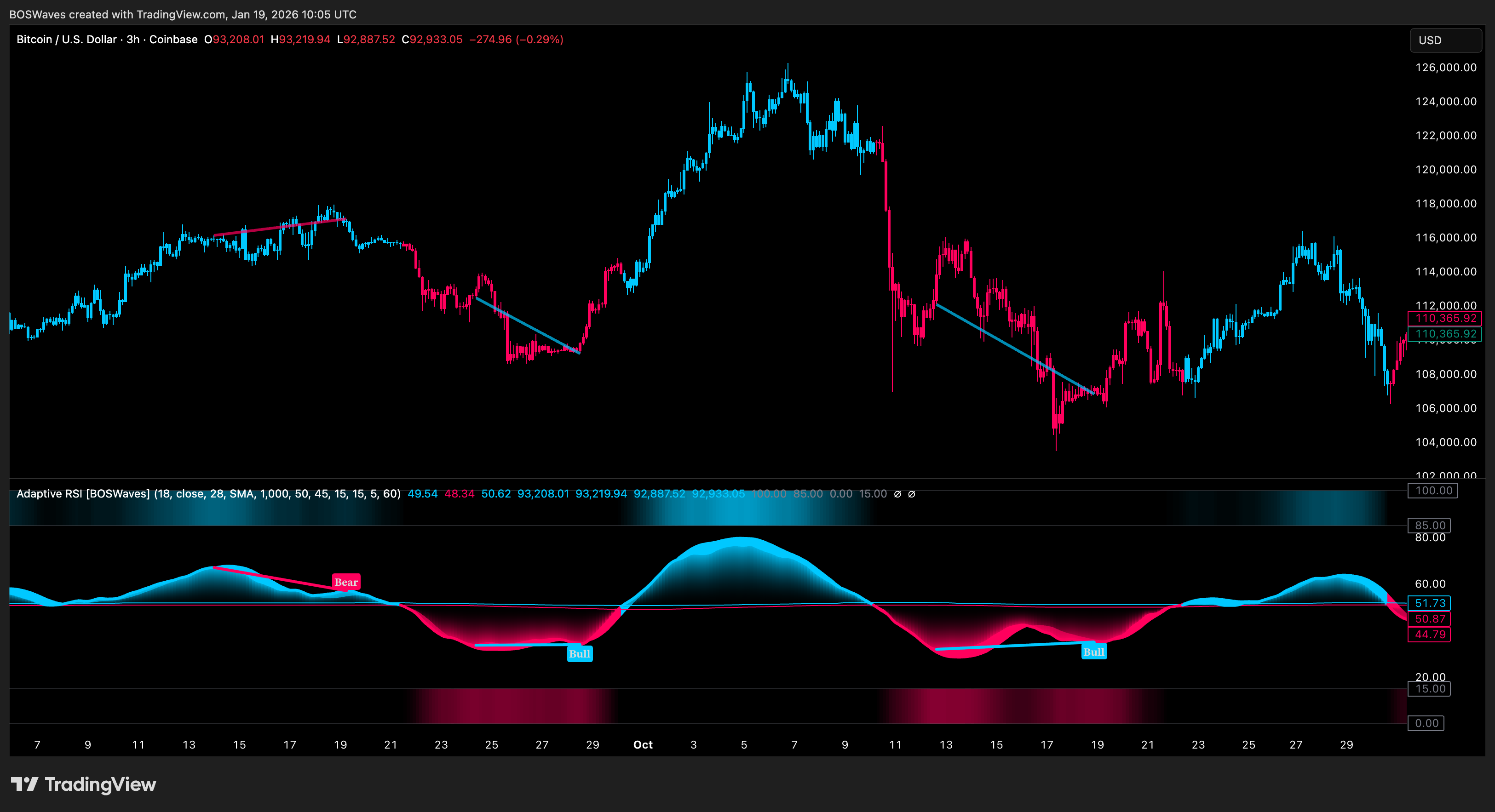Click the 0.00 level label on indicator axis
1495x812 pixels.
(x=1426, y=723)
